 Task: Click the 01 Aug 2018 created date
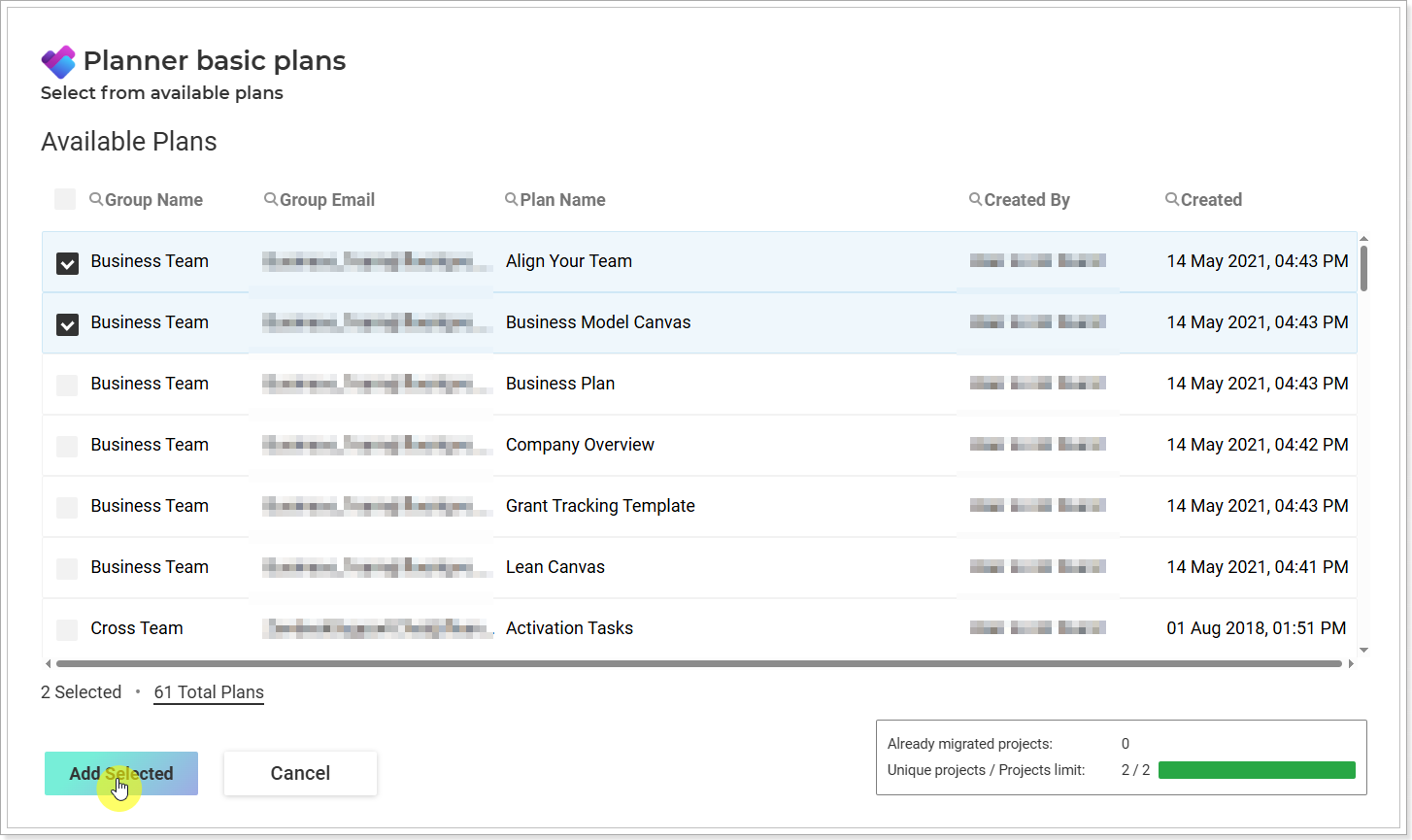click(x=1257, y=628)
